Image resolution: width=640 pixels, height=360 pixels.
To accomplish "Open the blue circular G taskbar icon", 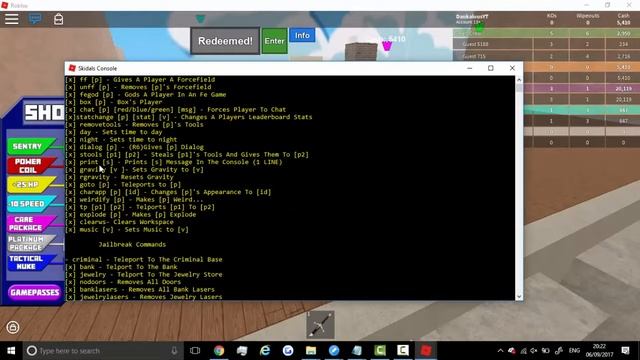I will coord(288,351).
